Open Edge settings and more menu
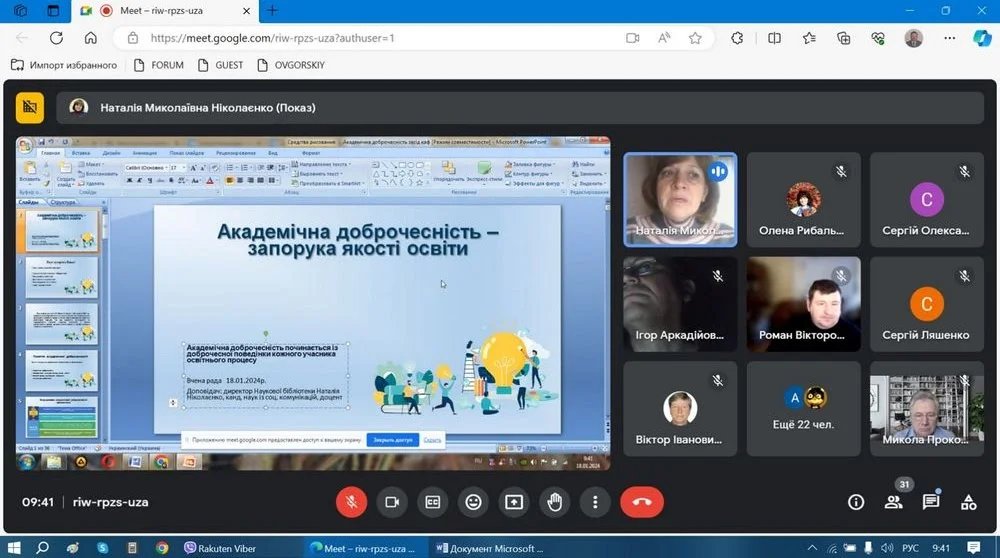 pyautogui.click(x=949, y=38)
